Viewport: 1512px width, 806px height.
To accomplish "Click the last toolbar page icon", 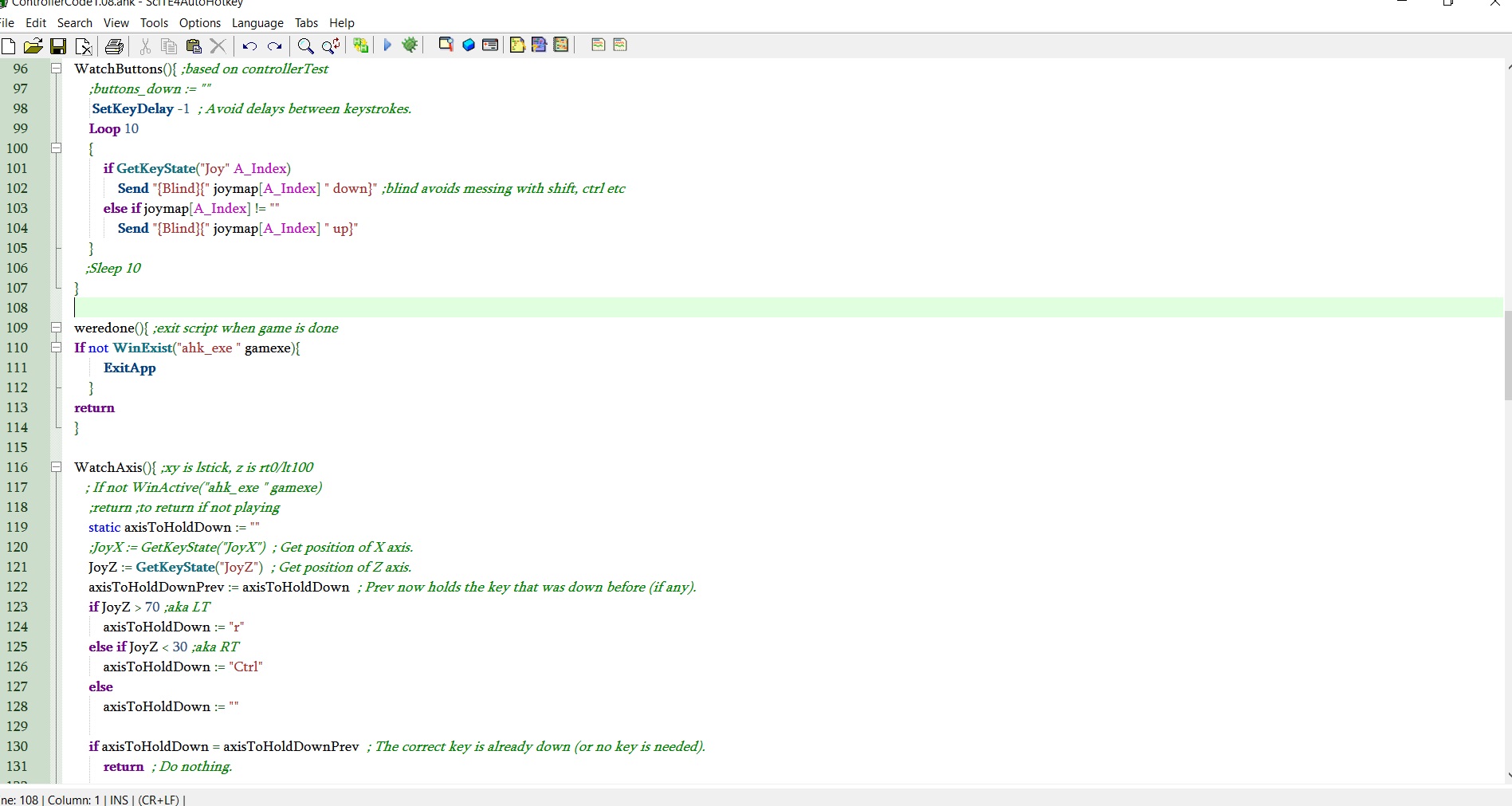I will pyautogui.click(x=620, y=45).
